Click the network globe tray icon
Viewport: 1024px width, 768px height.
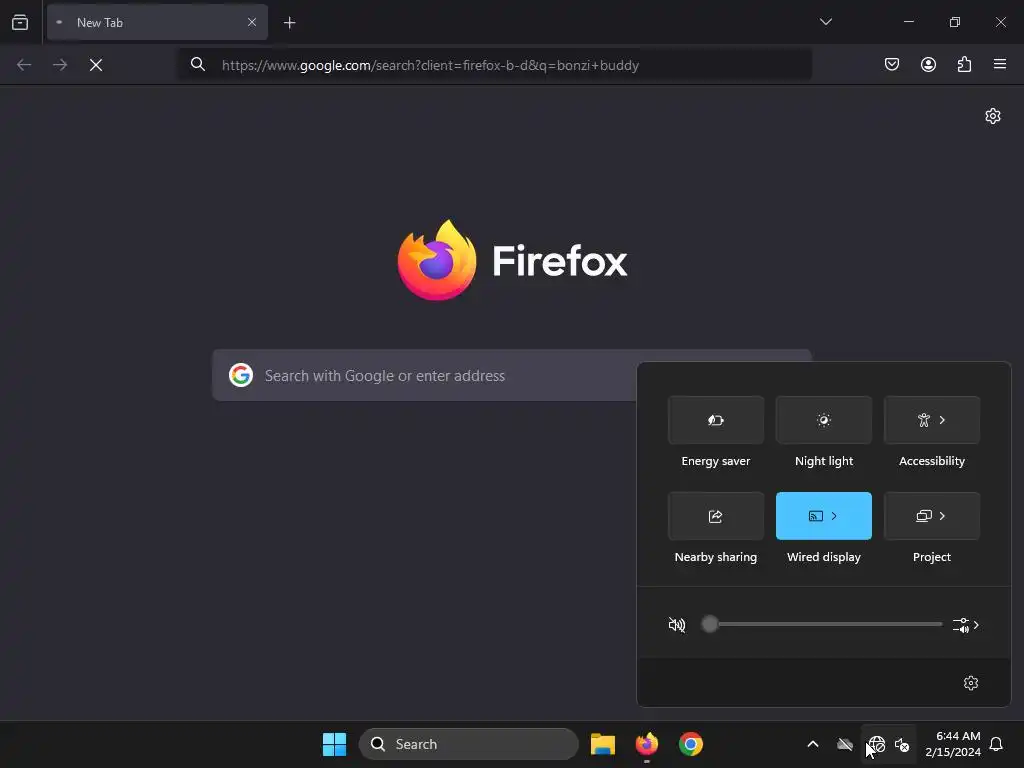coord(876,744)
